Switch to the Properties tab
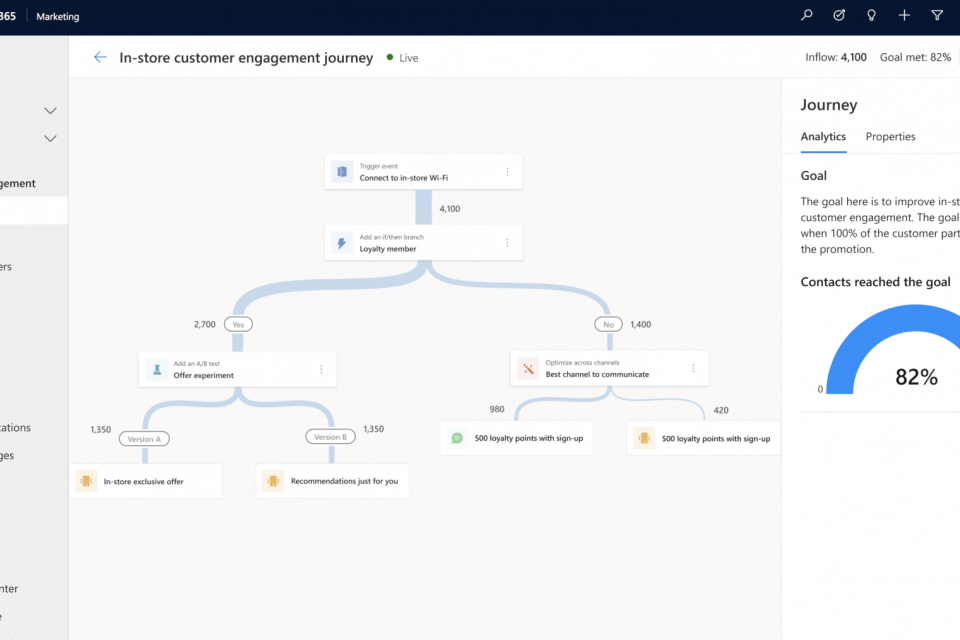Screen dimensions: 960x640 pyautogui.click(x=890, y=137)
